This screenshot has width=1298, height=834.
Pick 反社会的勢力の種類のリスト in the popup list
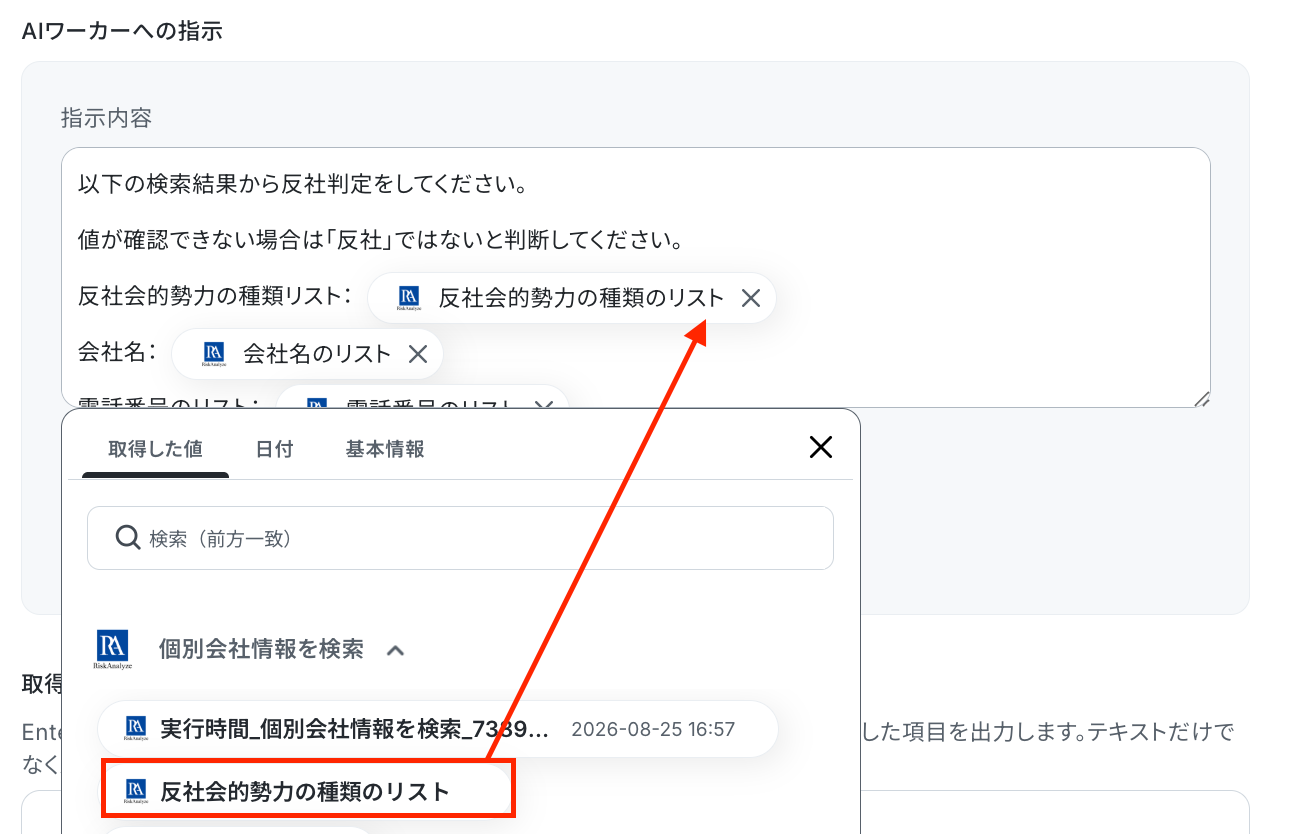pyautogui.click(x=309, y=789)
